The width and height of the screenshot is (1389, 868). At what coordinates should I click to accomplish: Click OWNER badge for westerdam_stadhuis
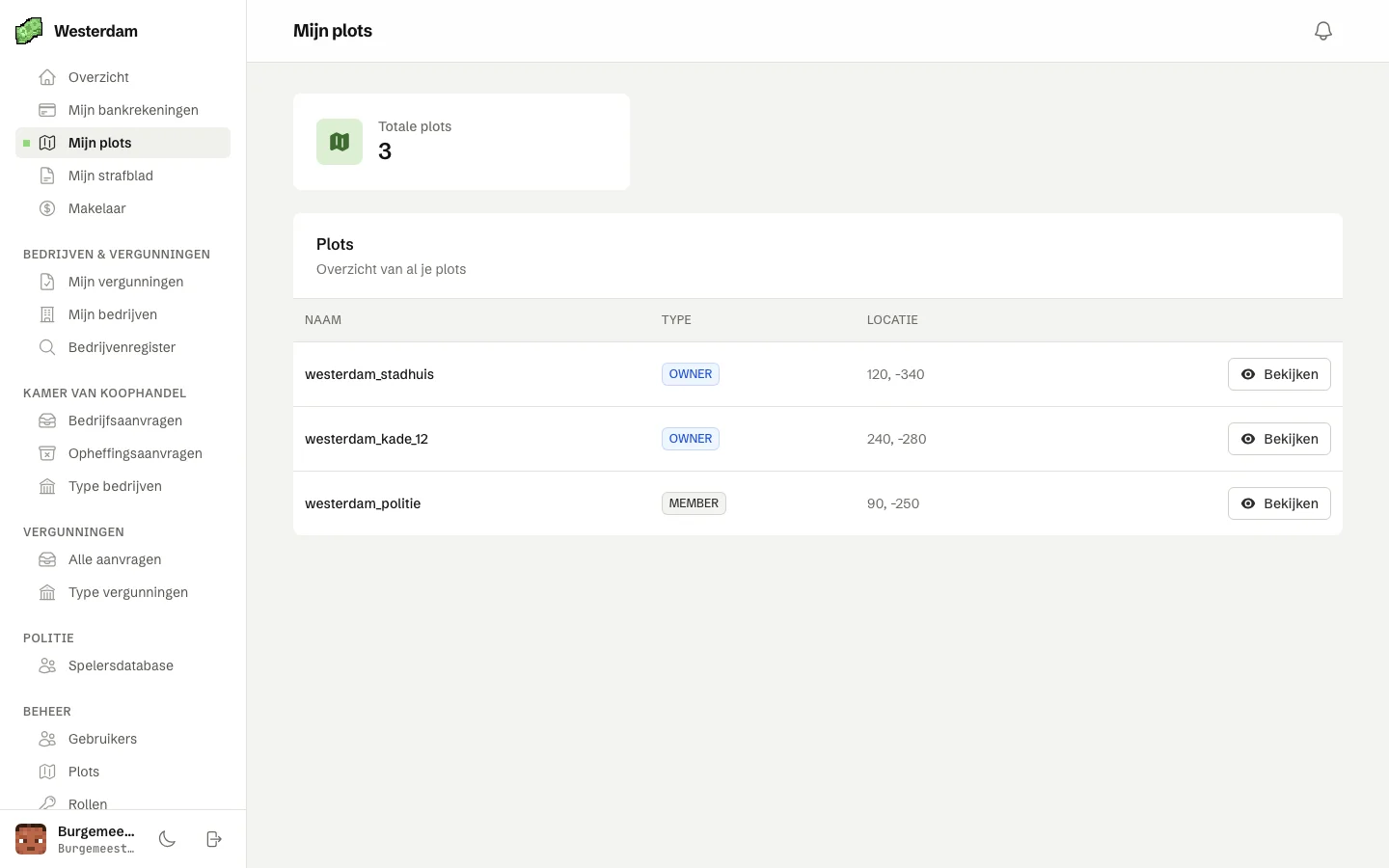691,374
